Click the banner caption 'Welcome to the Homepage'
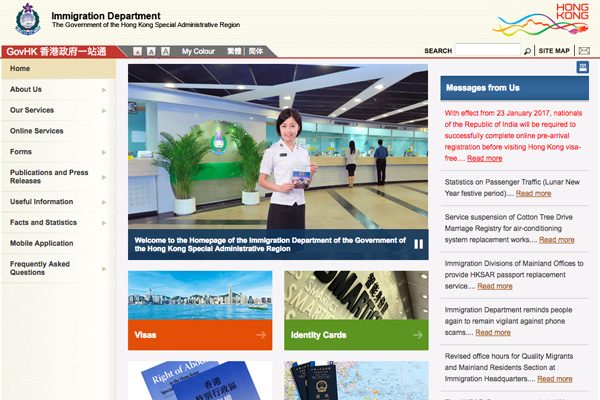 pos(270,245)
